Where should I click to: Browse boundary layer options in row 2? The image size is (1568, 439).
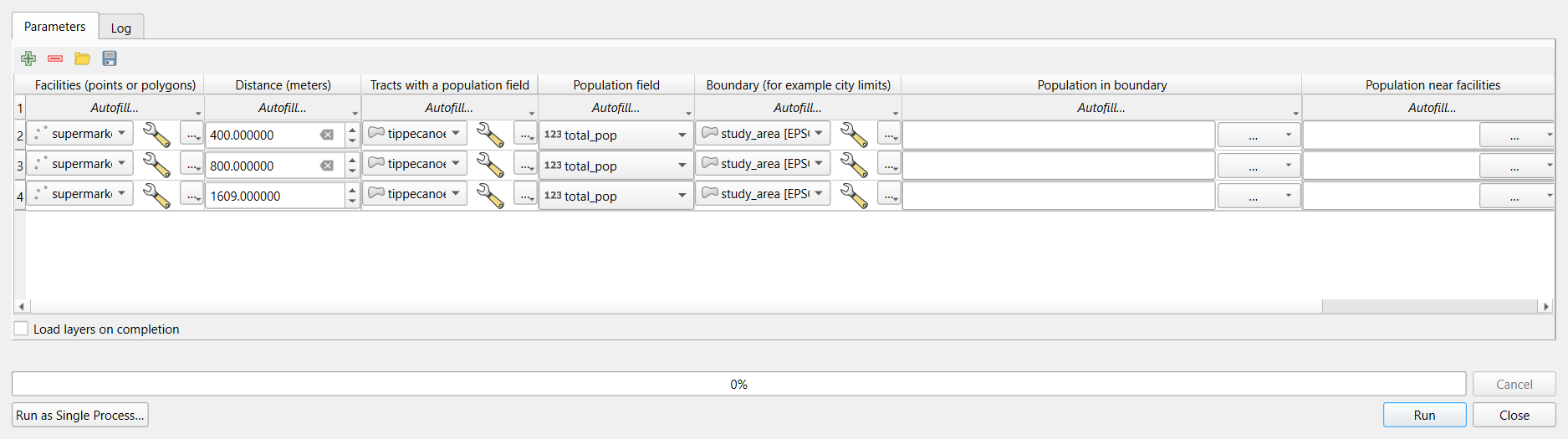889,135
